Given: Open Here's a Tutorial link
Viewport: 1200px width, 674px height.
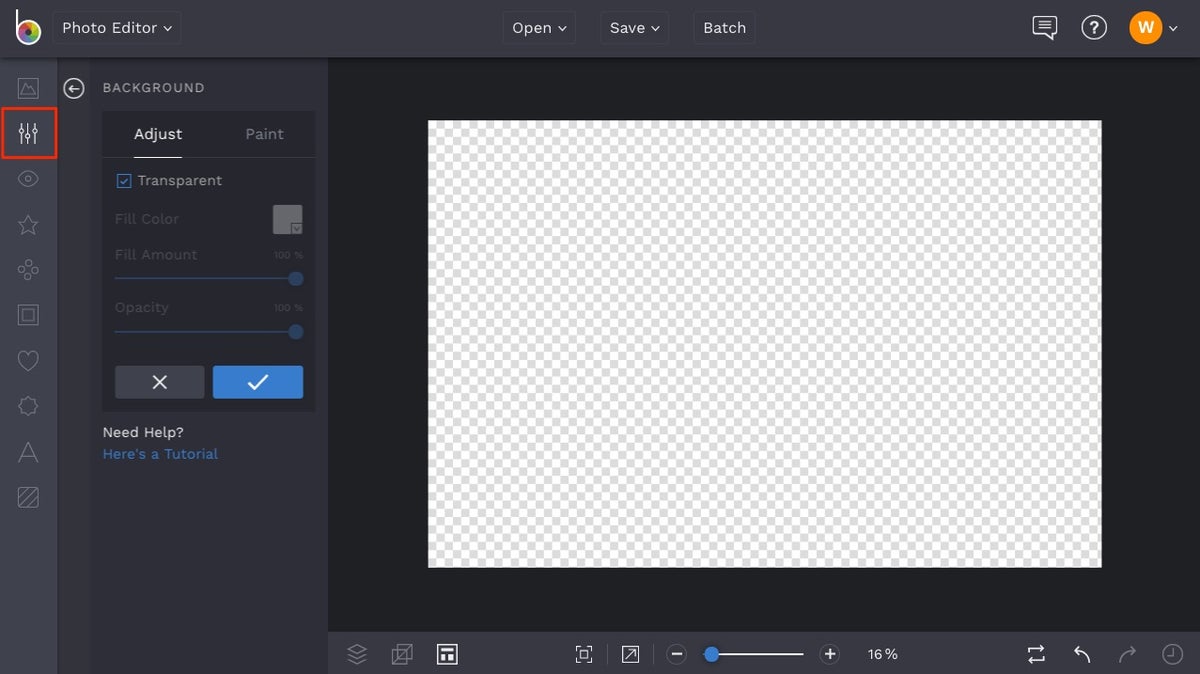Looking at the screenshot, I should tap(159, 453).
